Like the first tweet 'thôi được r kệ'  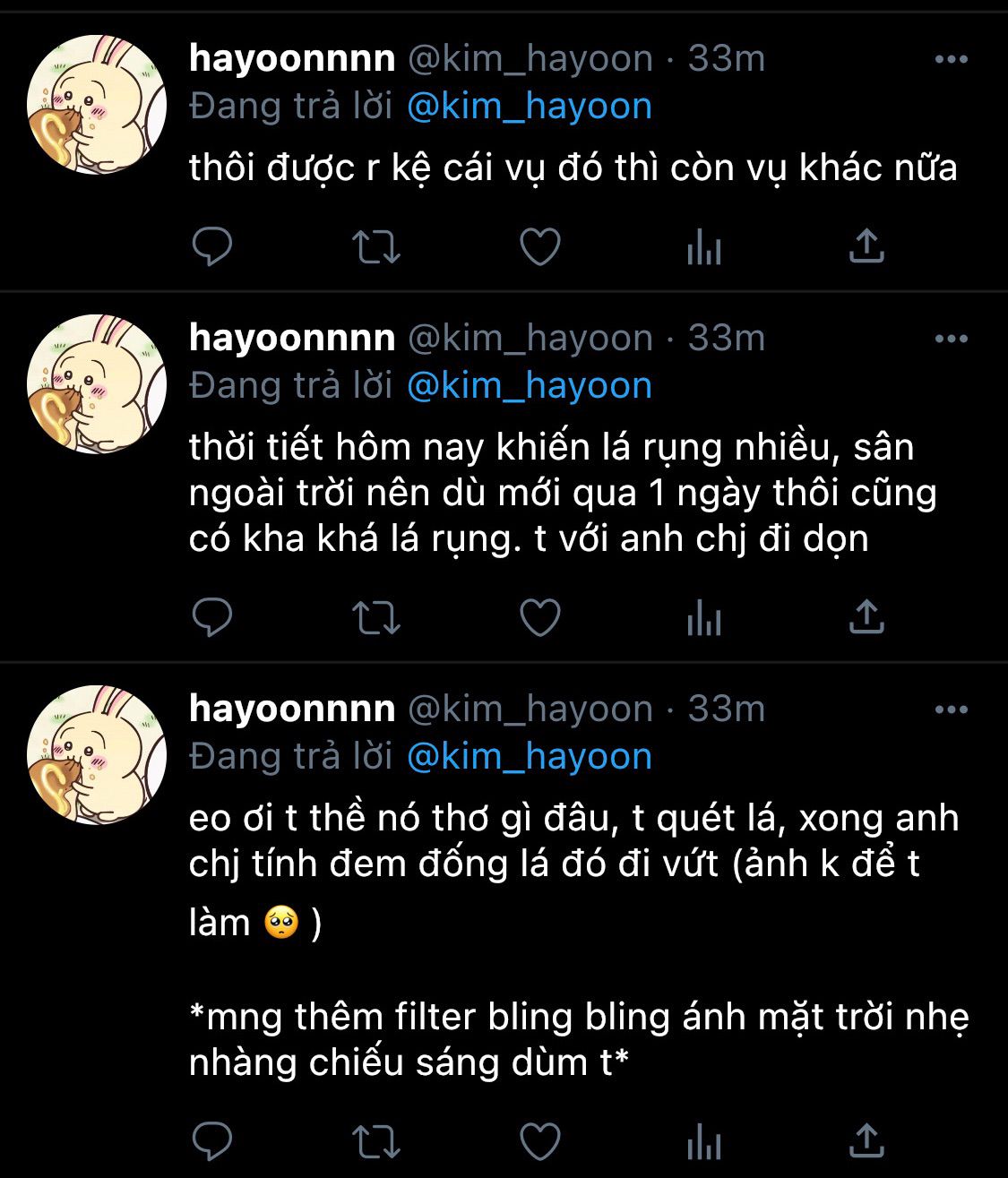coord(540,247)
